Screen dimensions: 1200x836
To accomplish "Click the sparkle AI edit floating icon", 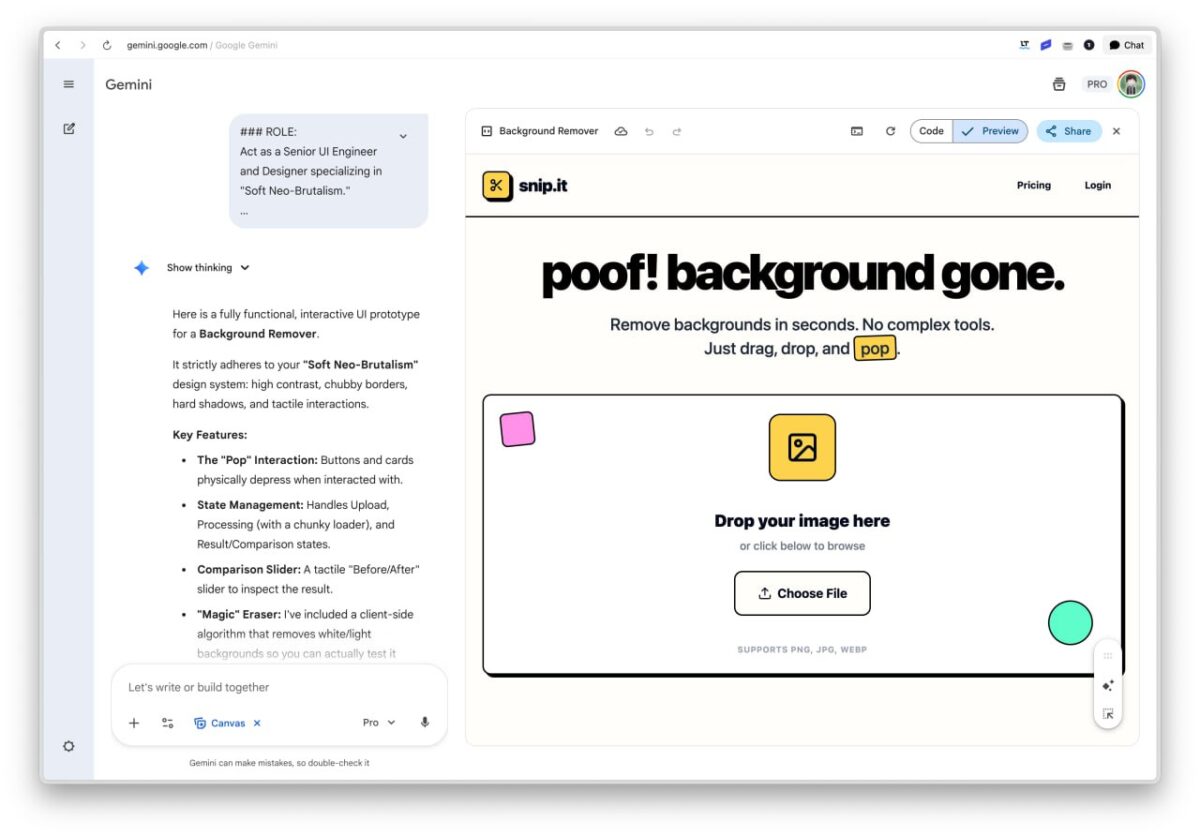I will (1108, 686).
